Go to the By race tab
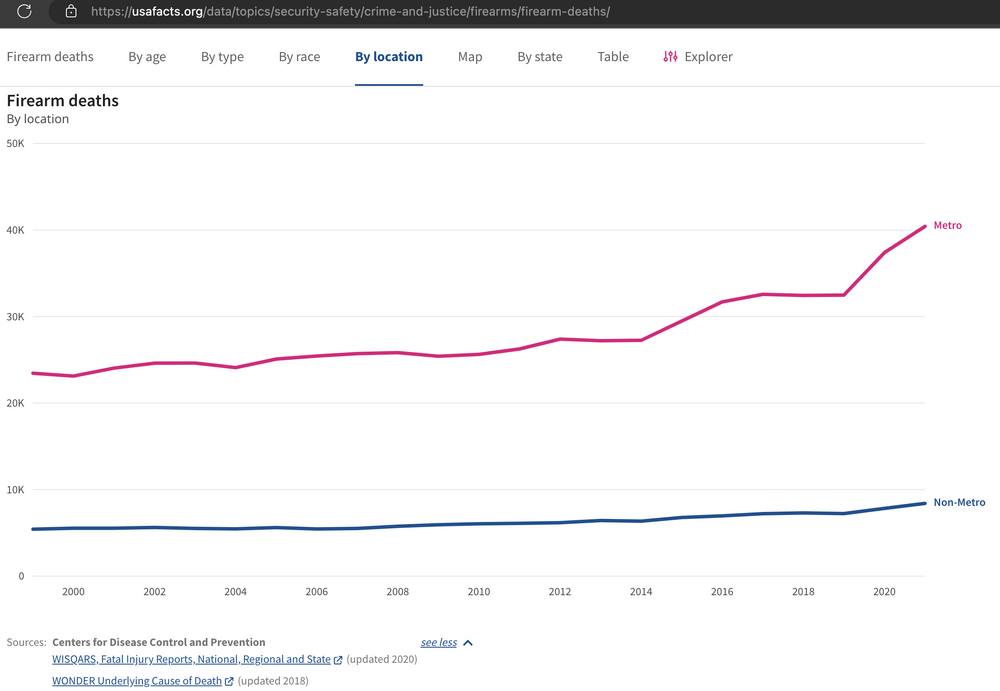 point(299,57)
